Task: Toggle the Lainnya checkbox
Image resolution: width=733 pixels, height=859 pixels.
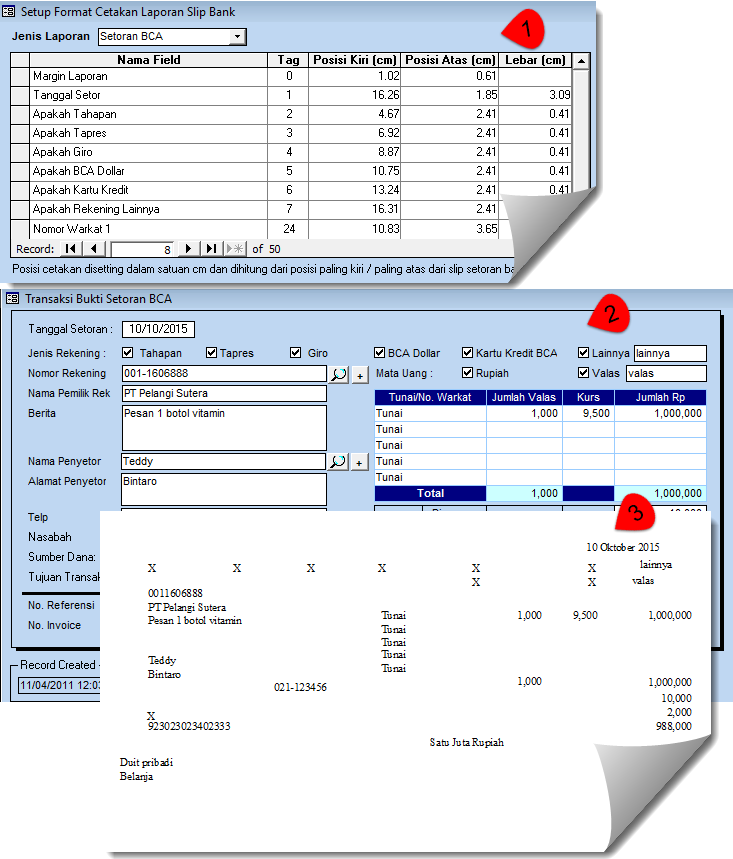Action: 583,353
